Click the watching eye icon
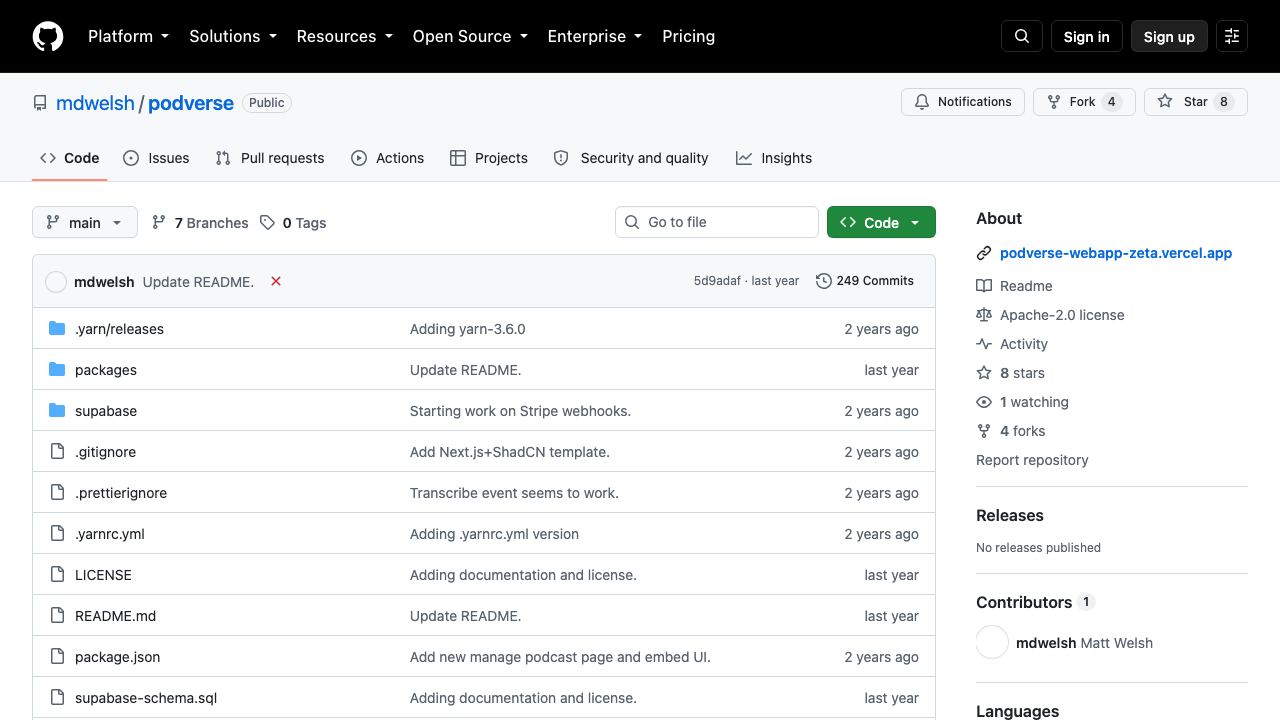 pos(984,402)
